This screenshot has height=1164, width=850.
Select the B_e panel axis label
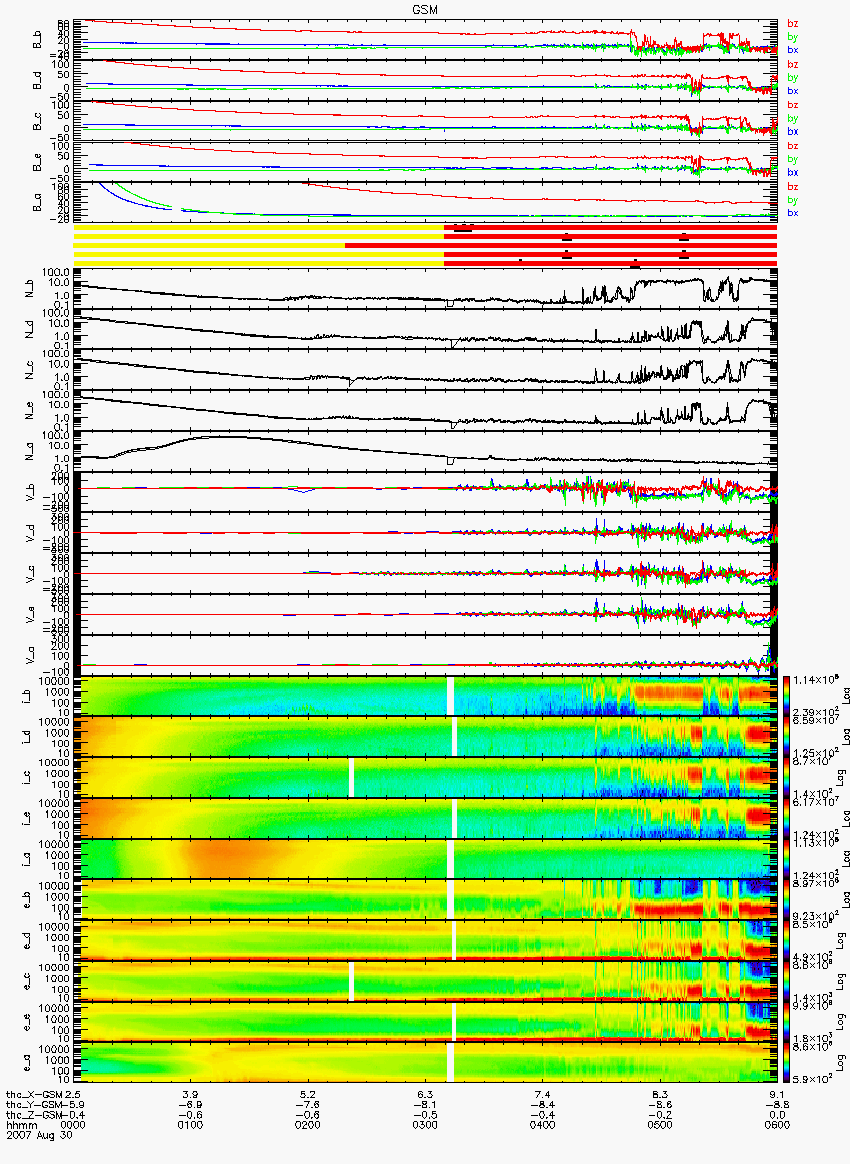pyautogui.click(x=37, y=163)
